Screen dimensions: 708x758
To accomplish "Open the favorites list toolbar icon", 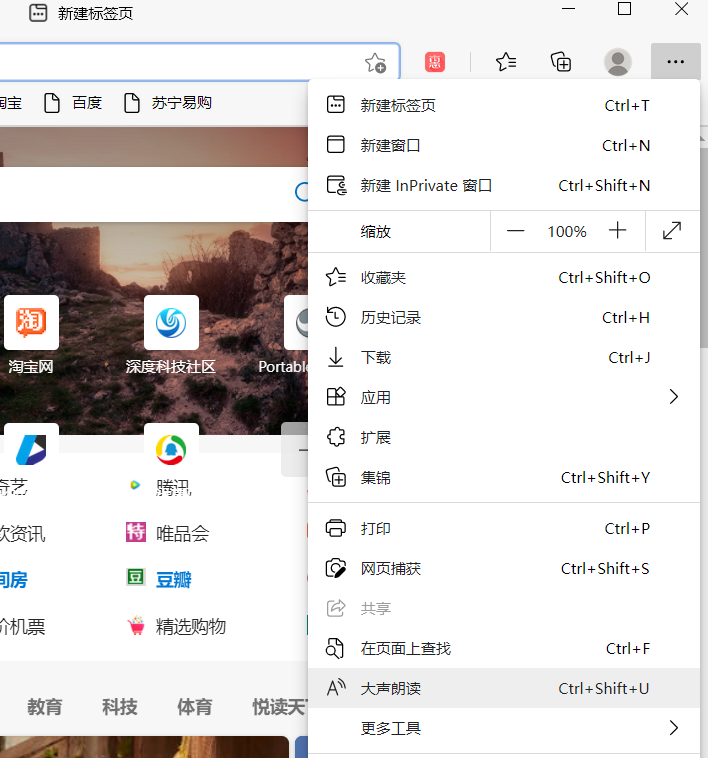I will click(506, 62).
